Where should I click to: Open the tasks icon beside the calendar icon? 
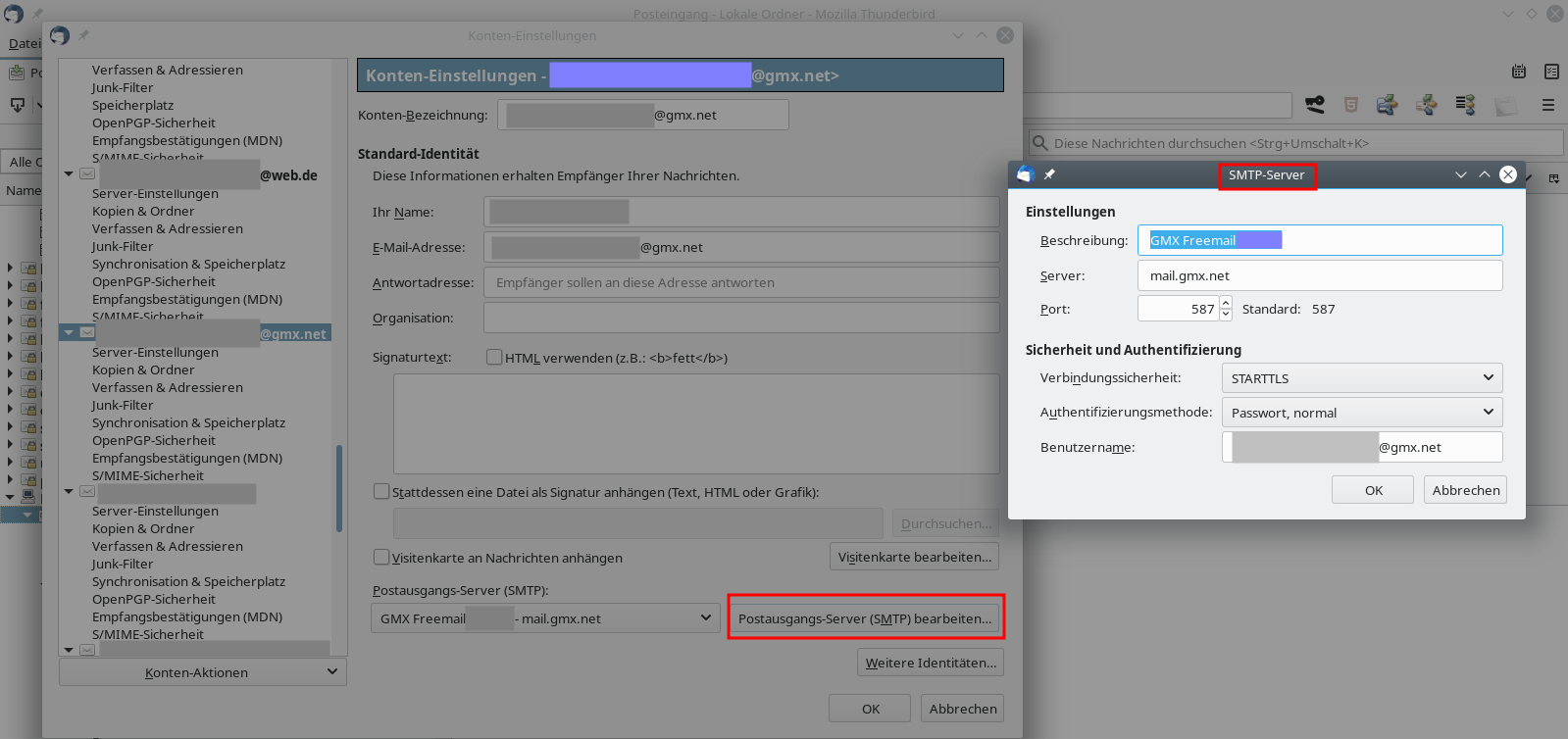[1551, 72]
